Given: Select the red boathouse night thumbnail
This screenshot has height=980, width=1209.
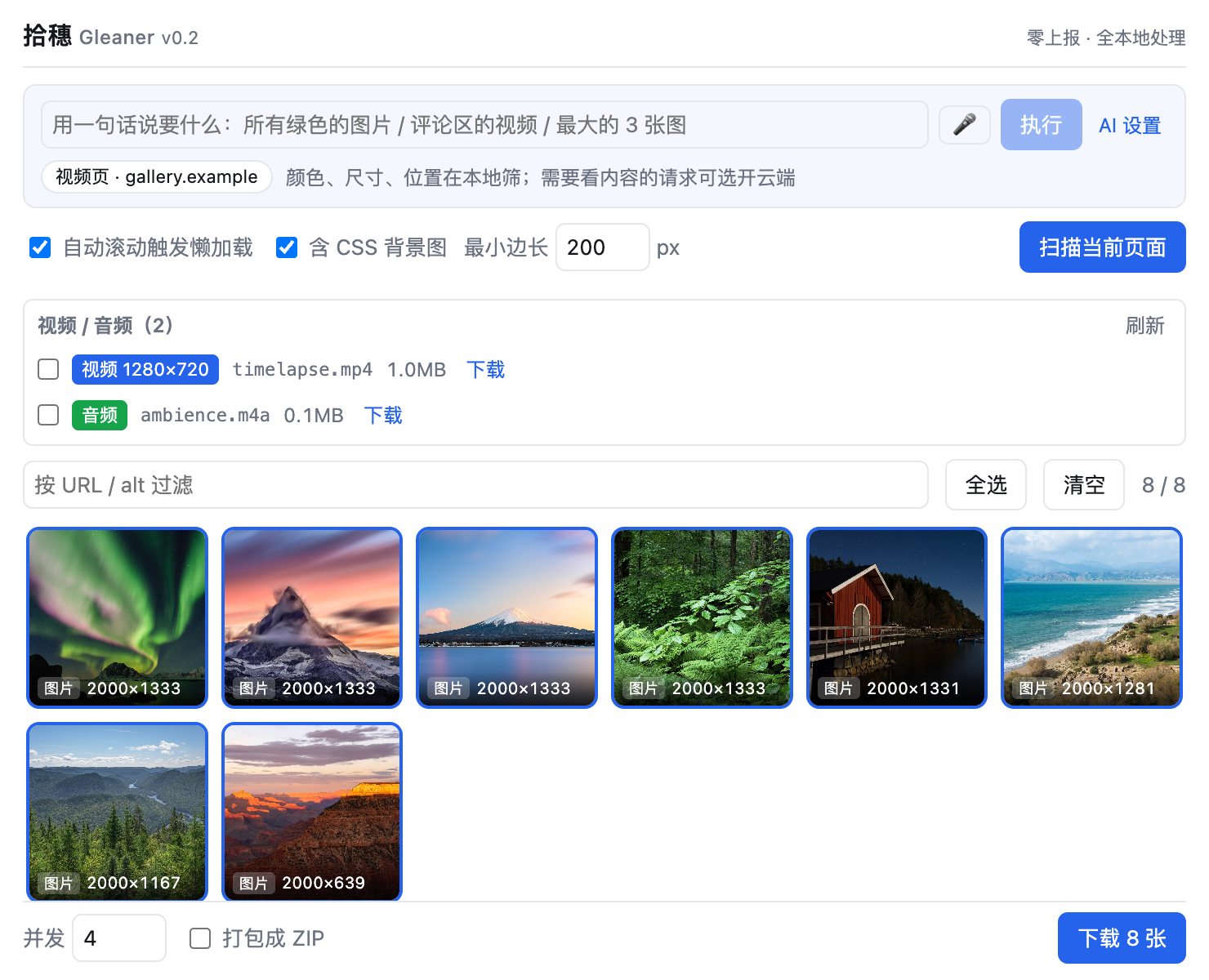Looking at the screenshot, I should click(x=897, y=617).
